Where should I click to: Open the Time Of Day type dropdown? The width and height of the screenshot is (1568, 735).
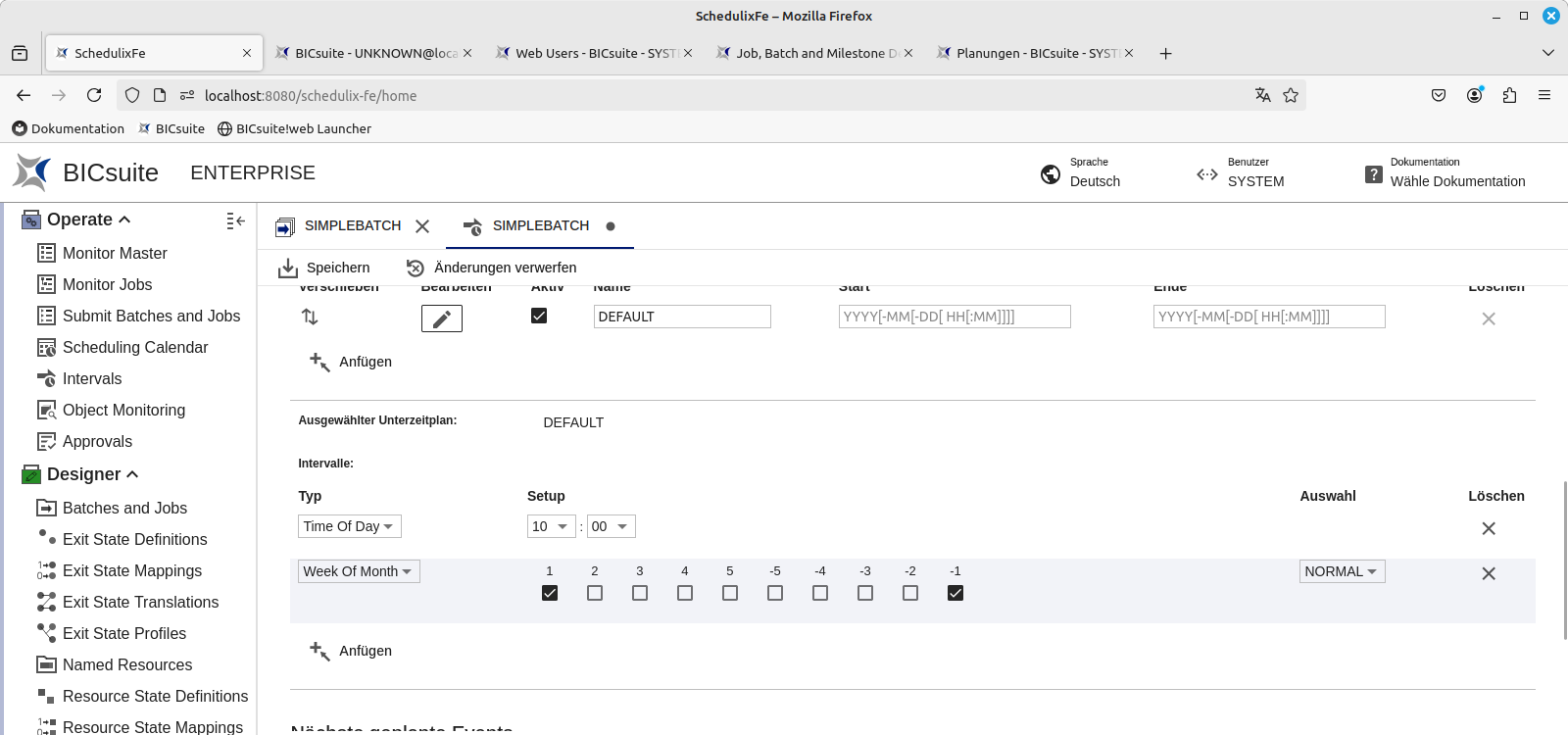(x=349, y=526)
